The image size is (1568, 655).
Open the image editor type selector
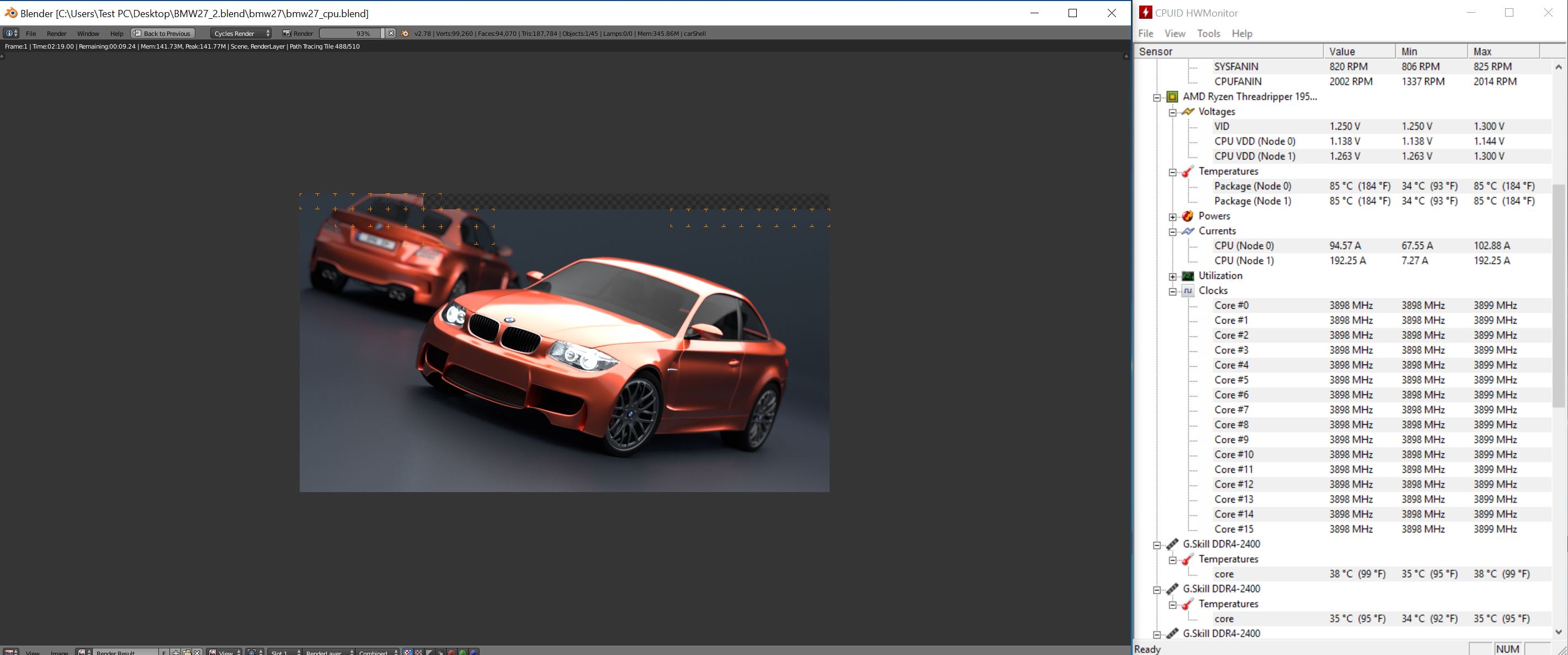tap(11, 653)
